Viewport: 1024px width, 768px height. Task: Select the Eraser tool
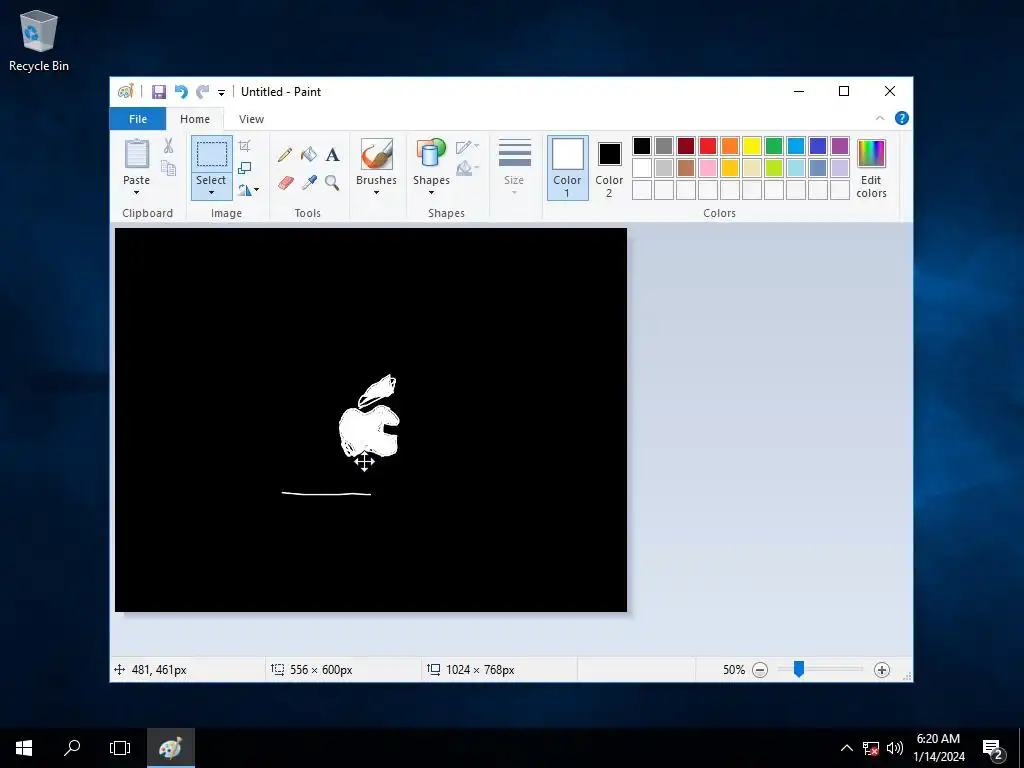tap(285, 183)
